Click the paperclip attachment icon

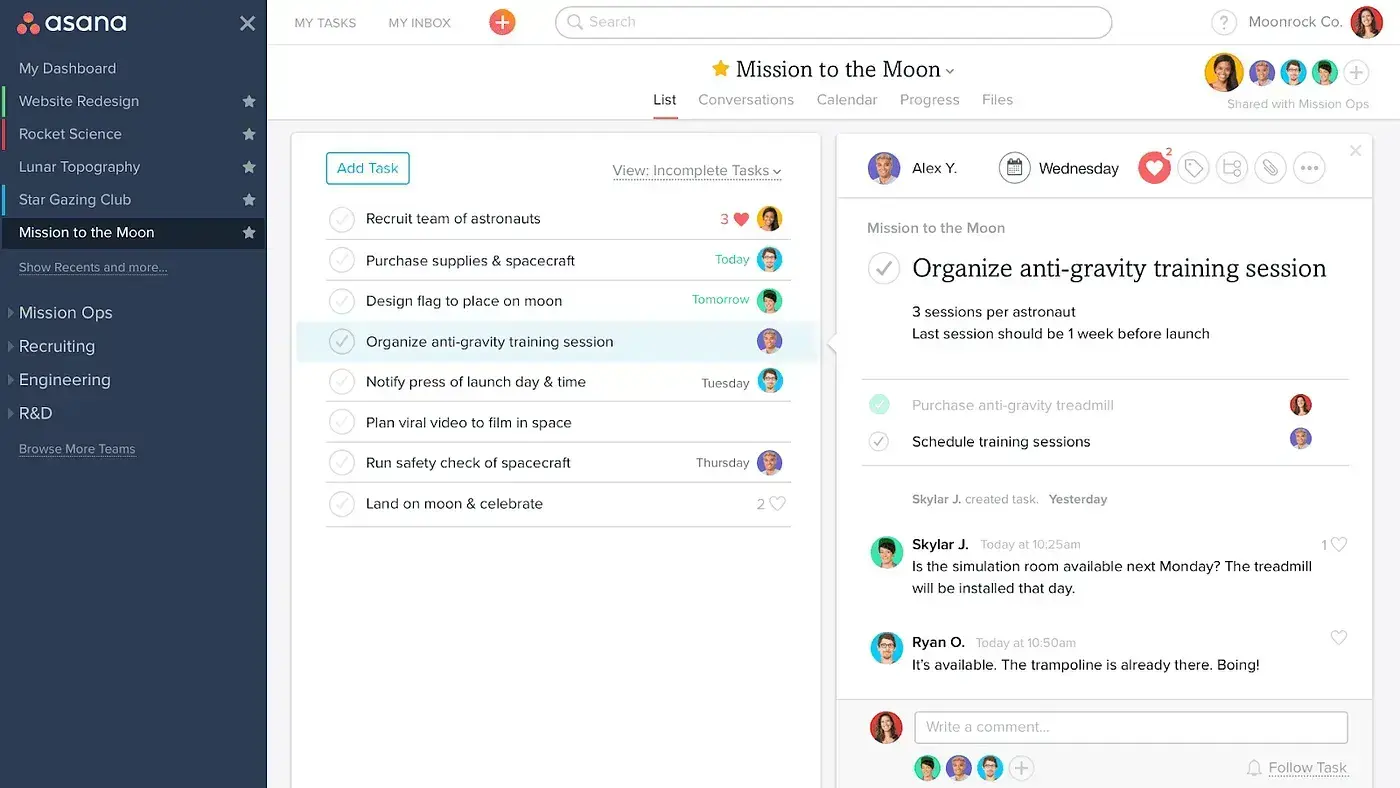[1270, 168]
